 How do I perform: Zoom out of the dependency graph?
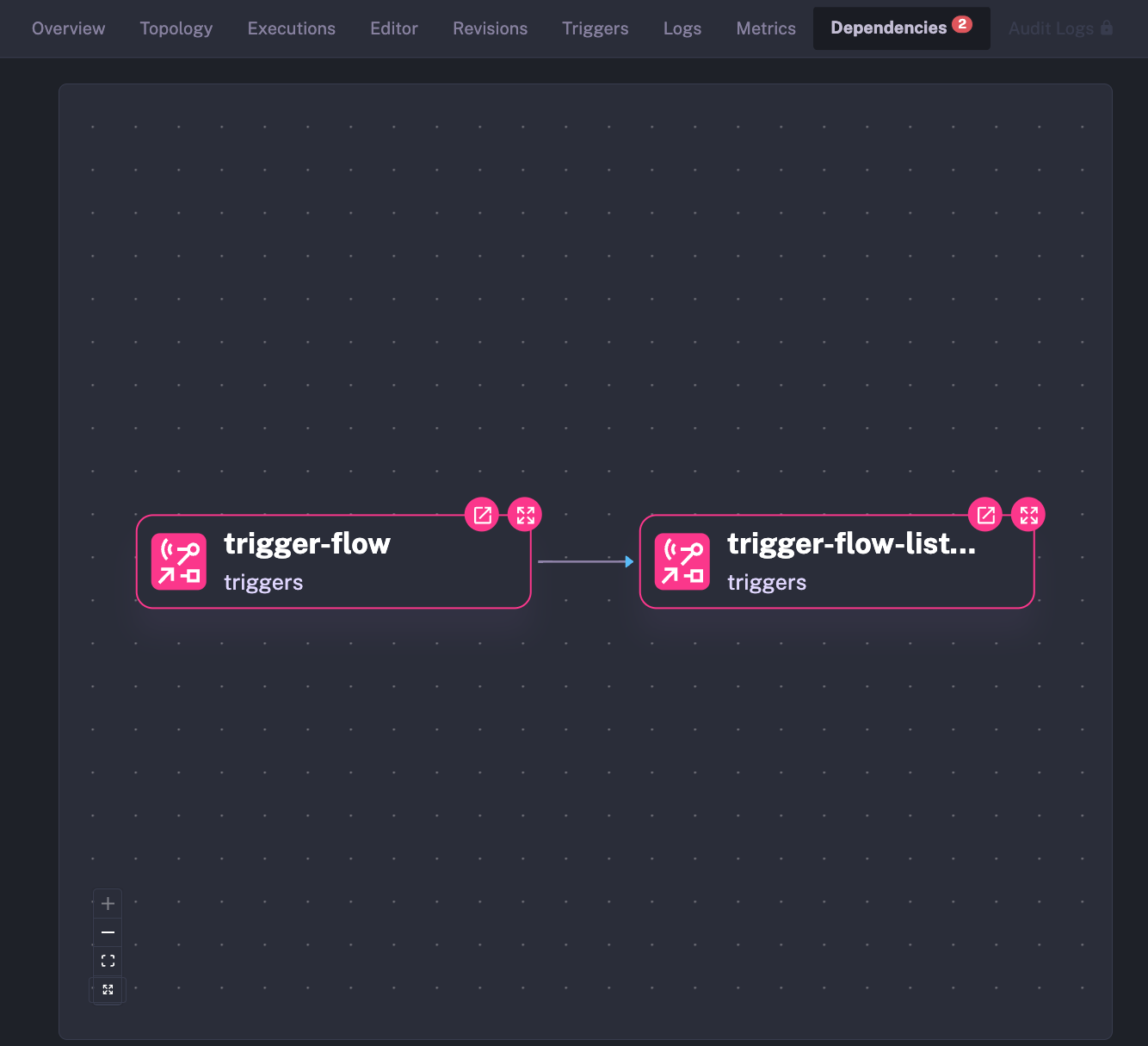[x=108, y=932]
